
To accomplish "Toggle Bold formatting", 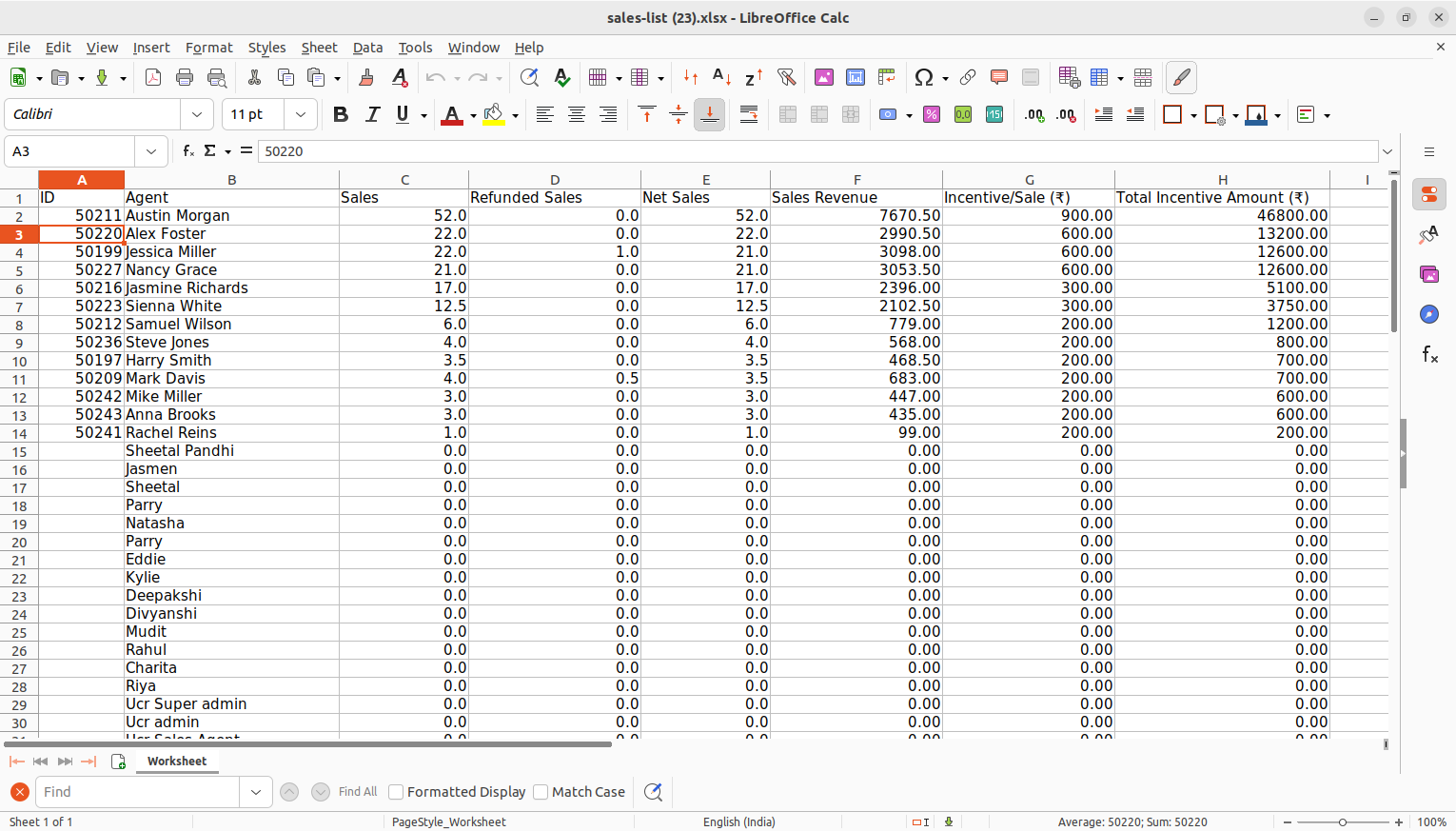I will click(x=341, y=115).
